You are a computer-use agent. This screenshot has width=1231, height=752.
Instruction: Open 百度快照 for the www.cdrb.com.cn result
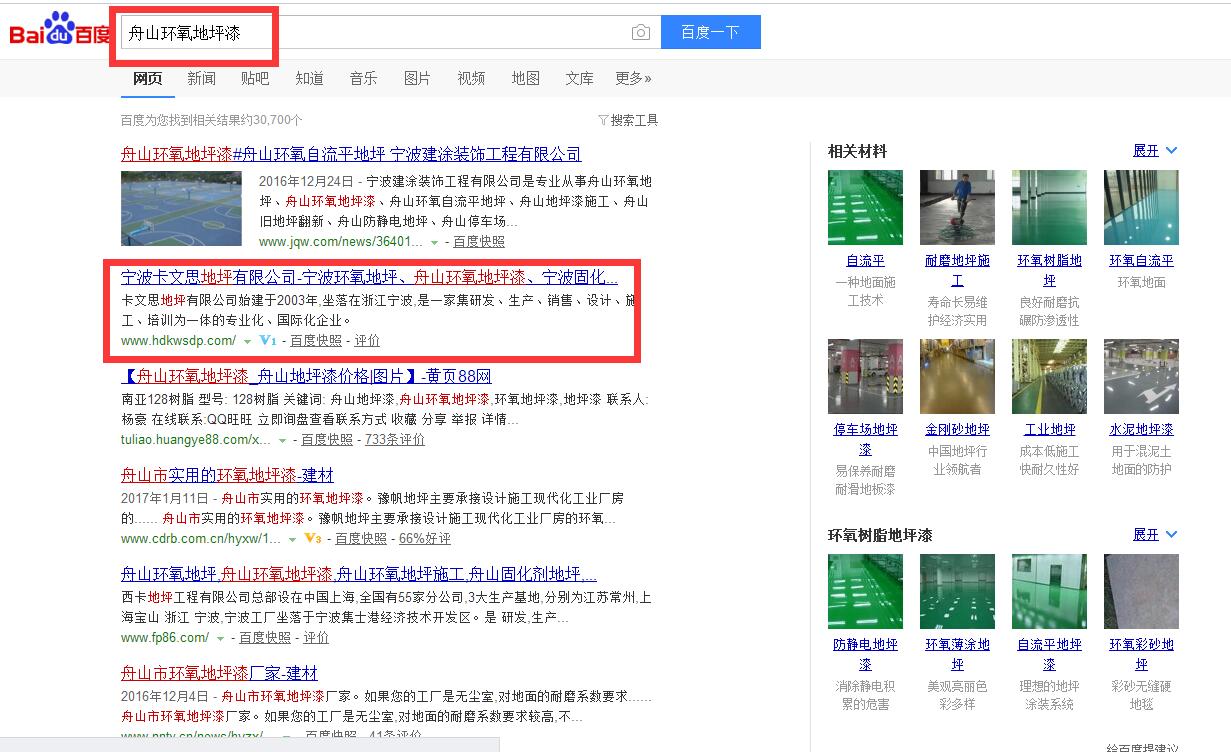361,539
